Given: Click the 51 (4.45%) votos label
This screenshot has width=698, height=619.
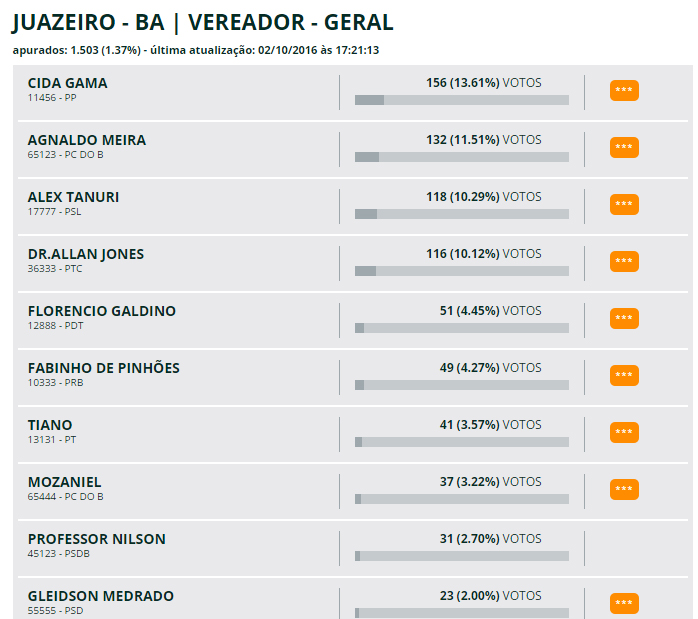Looking at the screenshot, I should tap(490, 311).
